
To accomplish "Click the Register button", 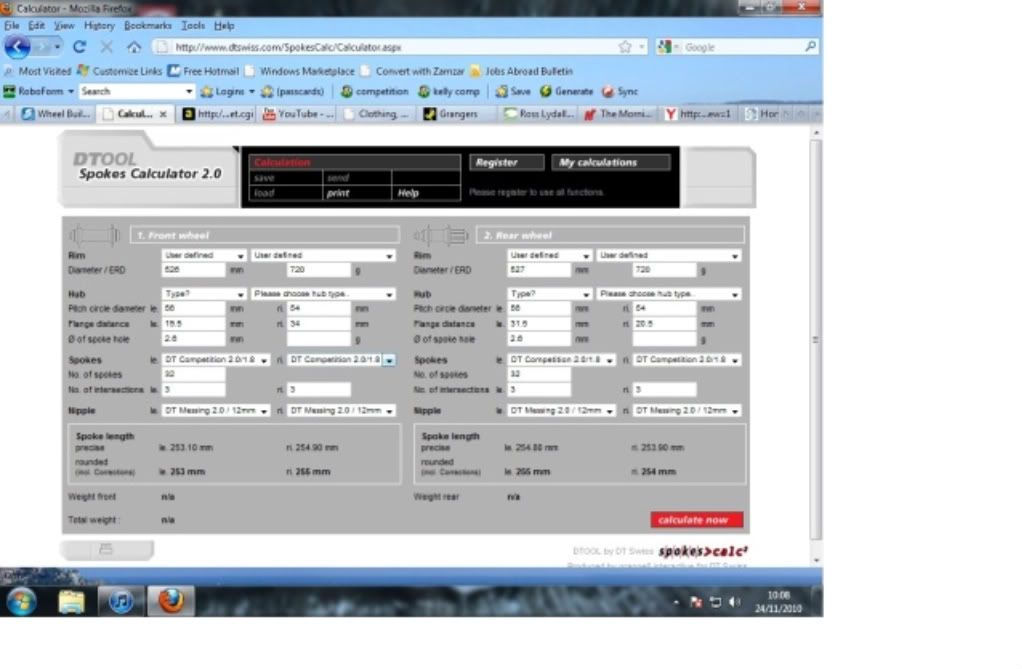I will [506, 163].
